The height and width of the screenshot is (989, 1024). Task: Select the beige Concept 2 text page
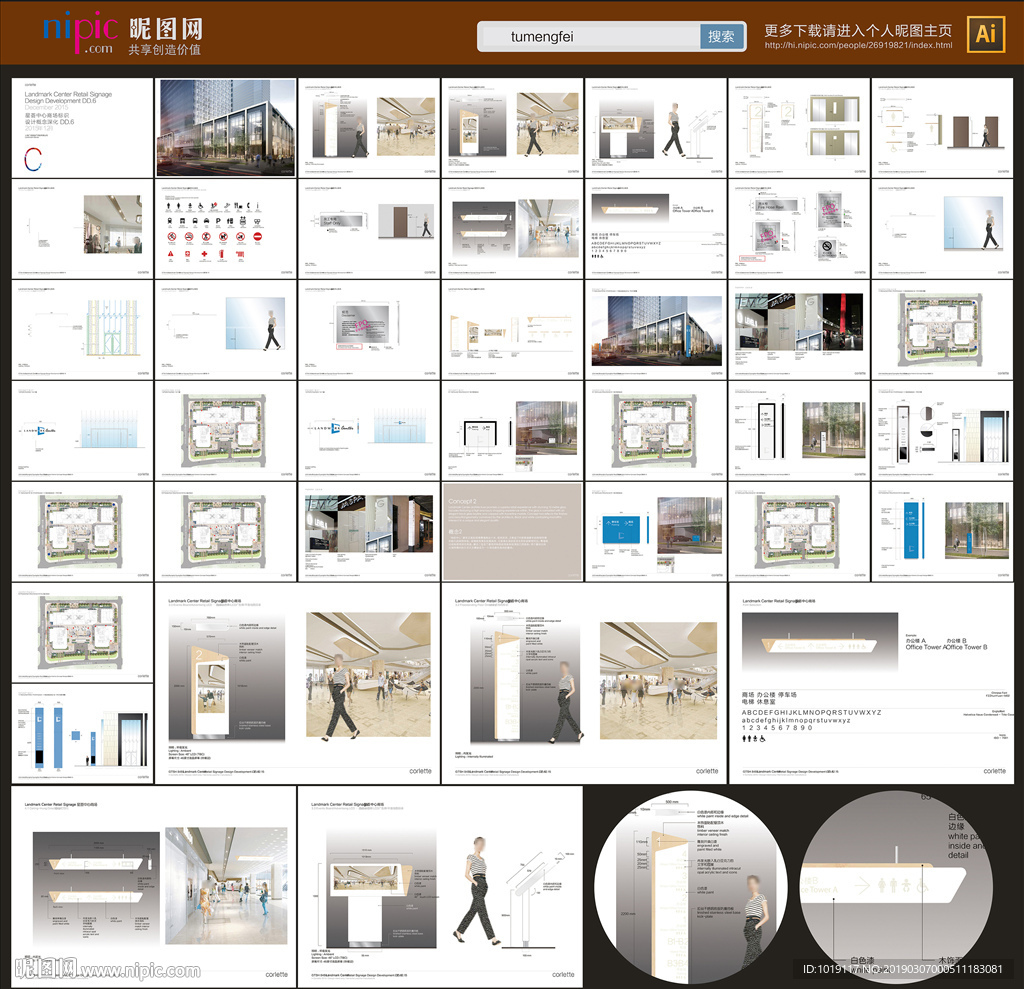point(512,532)
